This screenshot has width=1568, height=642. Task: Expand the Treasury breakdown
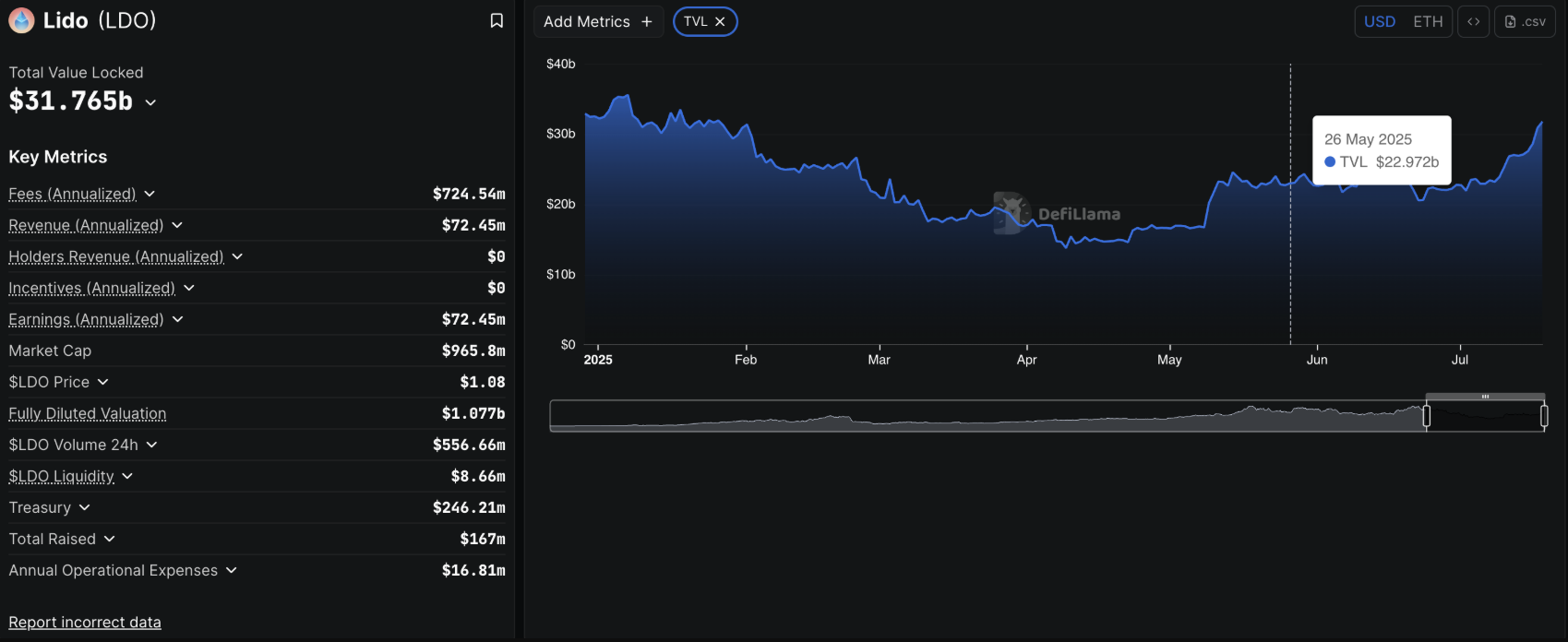coord(85,507)
